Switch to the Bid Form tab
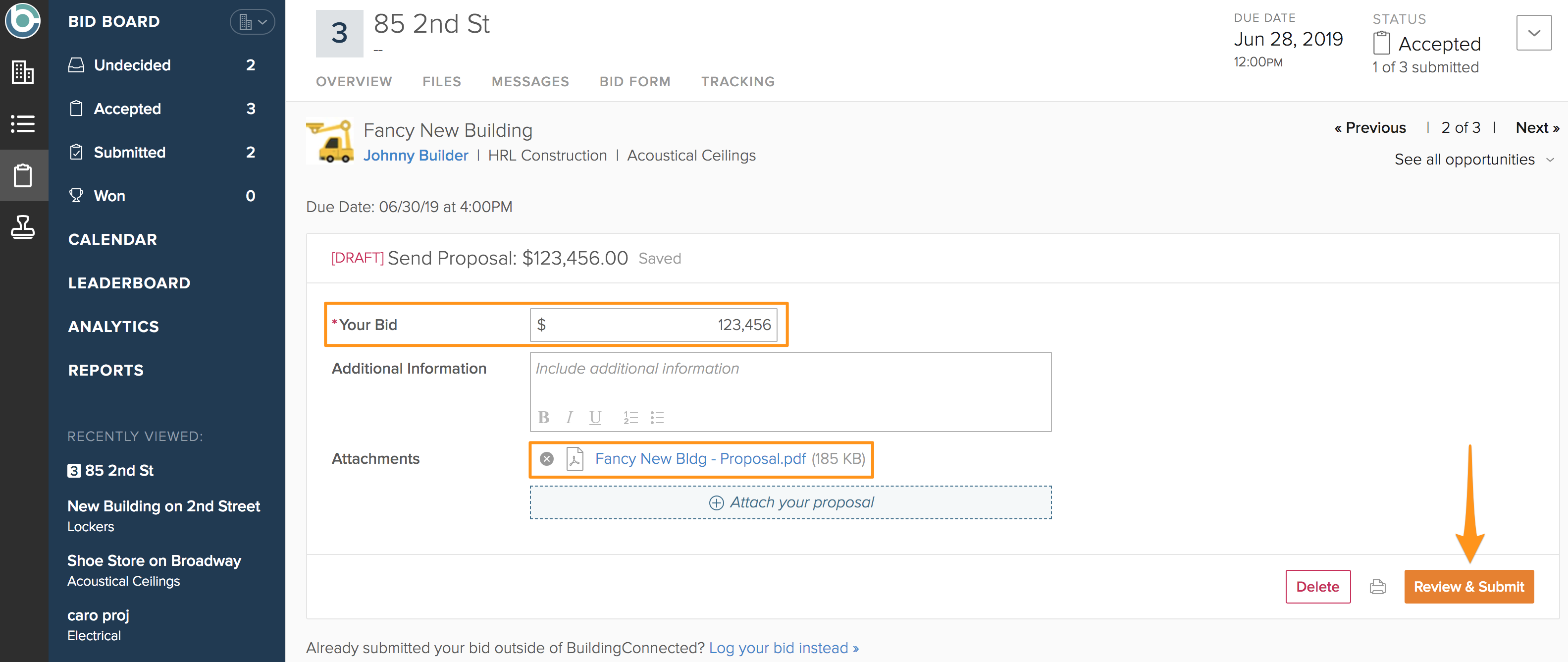 pyautogui.click(x=634, y=82)
